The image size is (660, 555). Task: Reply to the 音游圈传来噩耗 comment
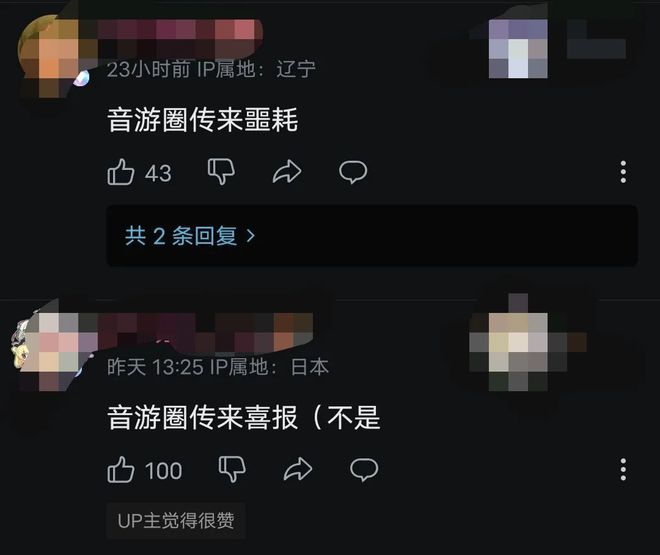coord(353,172)
